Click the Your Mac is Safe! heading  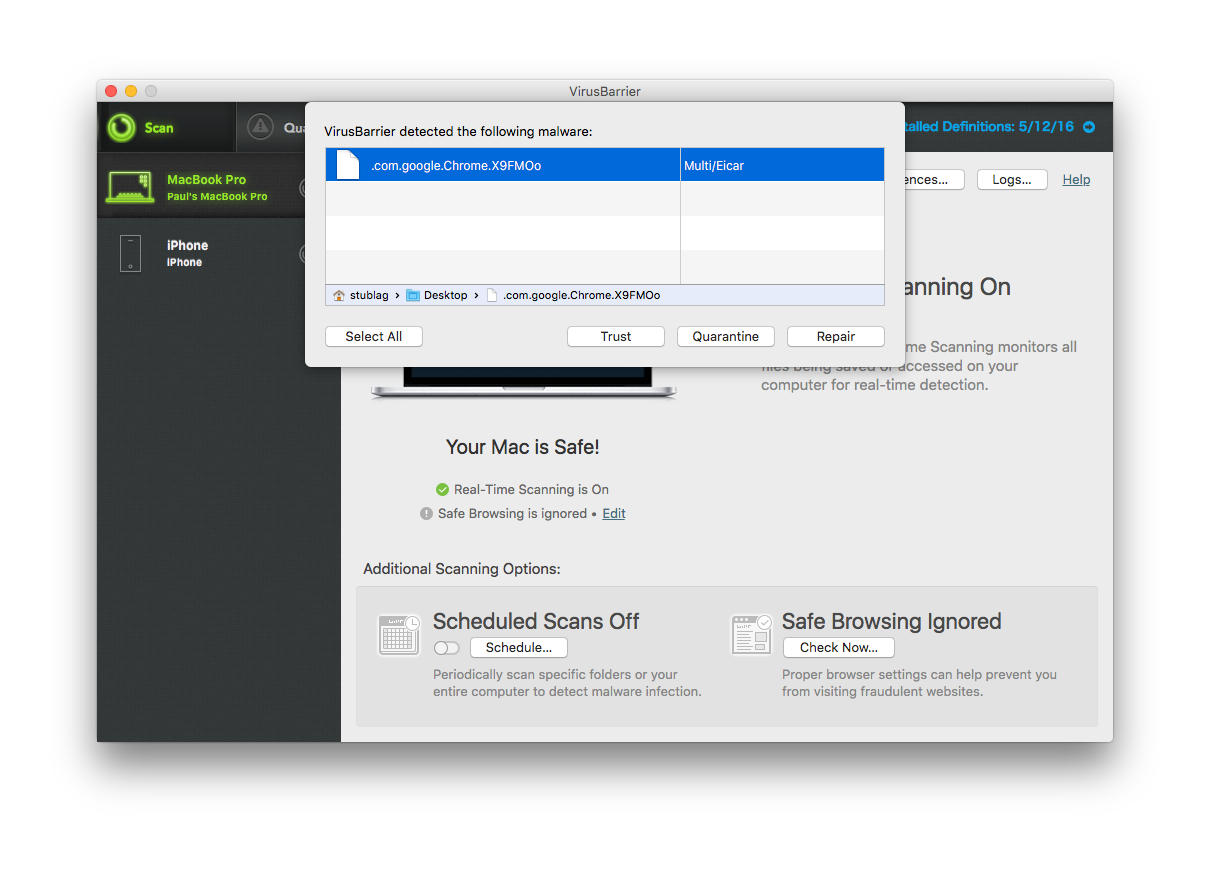[523, 447]
